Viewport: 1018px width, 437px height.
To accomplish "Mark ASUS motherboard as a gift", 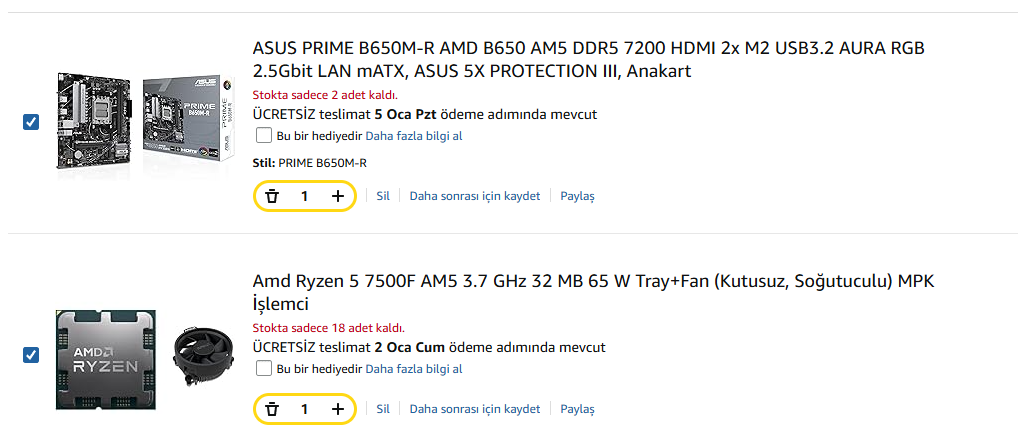I will (x=264, y=135).
